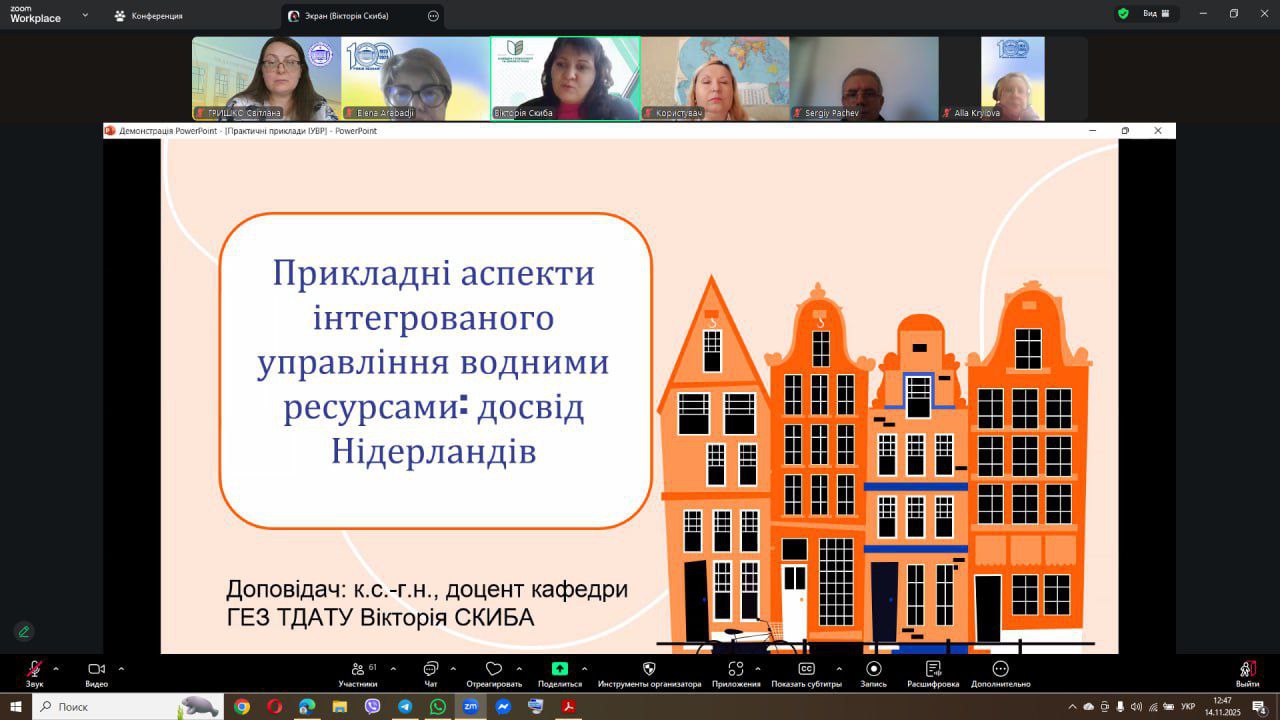Viewport: 1280px width, 720px height.
Task: Switch the УКР keyboard language
Action: (x=1188, y=706)
